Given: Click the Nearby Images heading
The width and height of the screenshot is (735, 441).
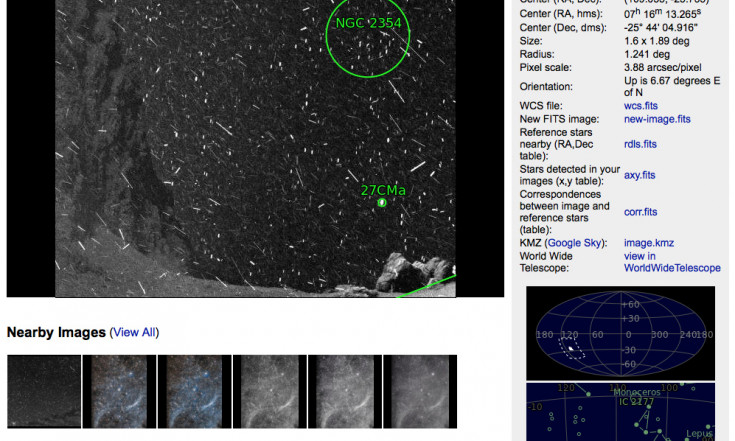Looking at the screenshot, I should (x=56, y=332).
